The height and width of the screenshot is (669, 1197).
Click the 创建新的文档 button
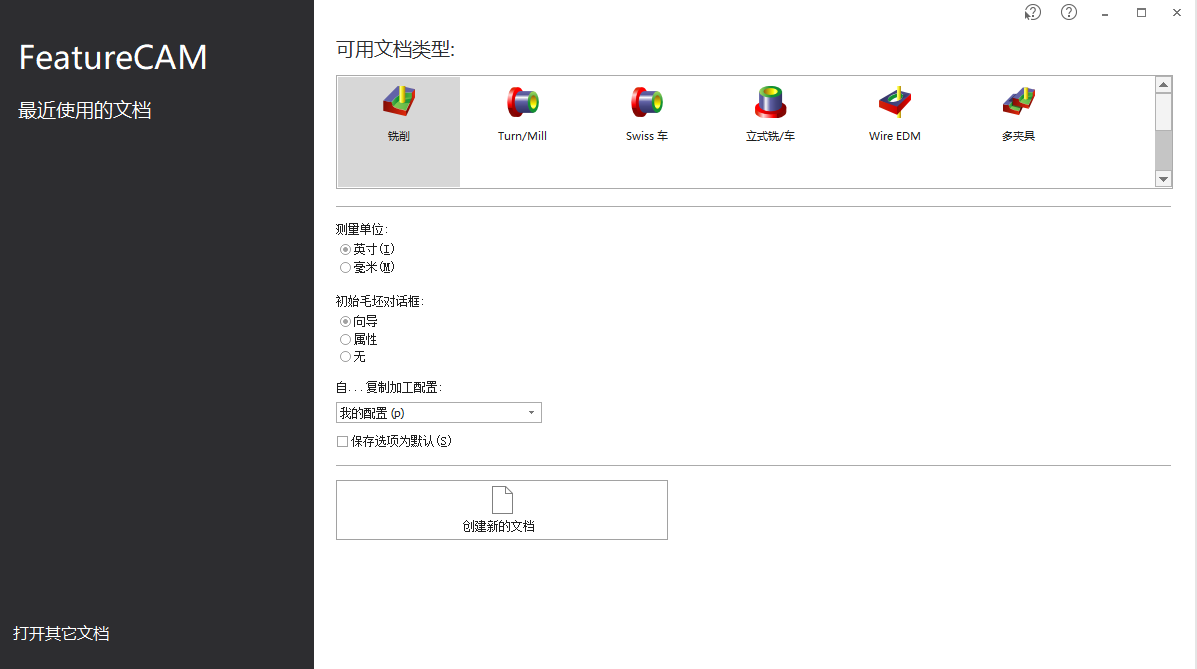[x=502, y=510]
